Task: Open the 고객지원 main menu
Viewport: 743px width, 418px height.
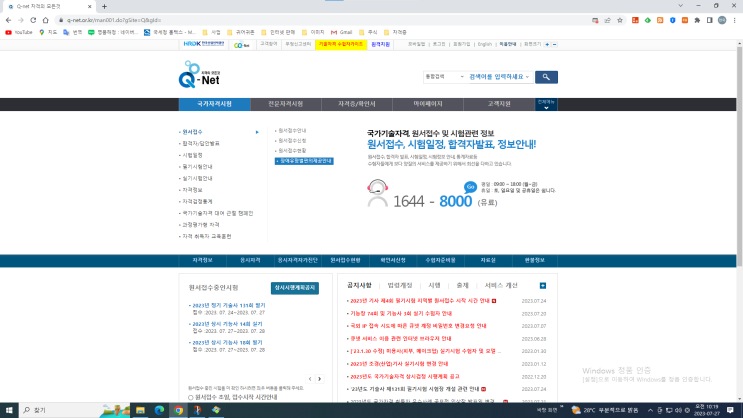Action: point(499,104)
